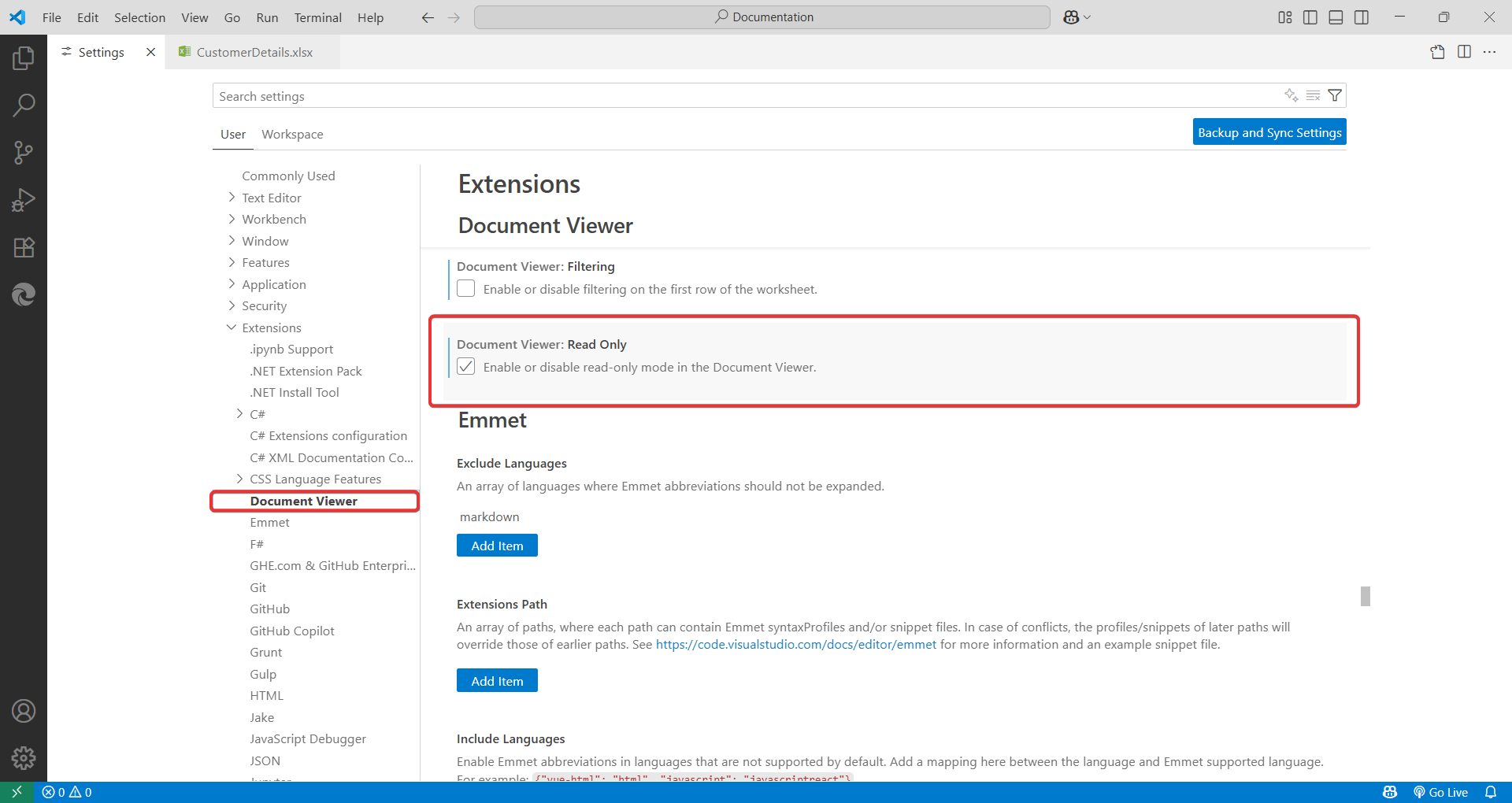
Task: Click the Copilot icon in title bar
Action: coord(1071,17)
